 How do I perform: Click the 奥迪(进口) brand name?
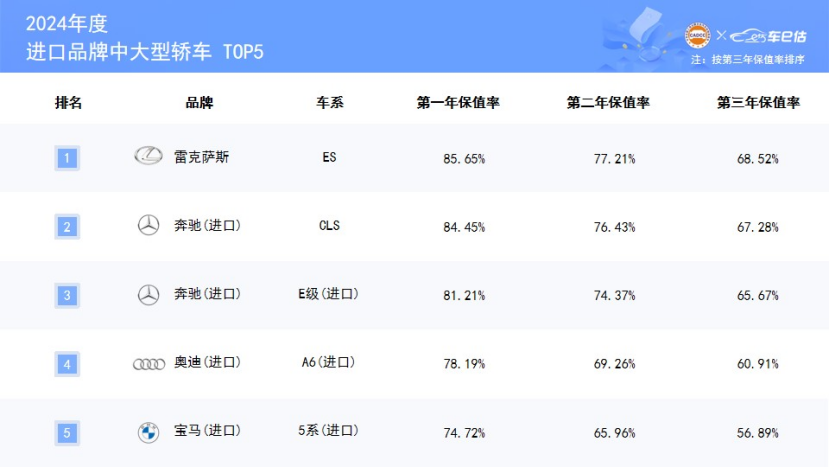(207, 363)
